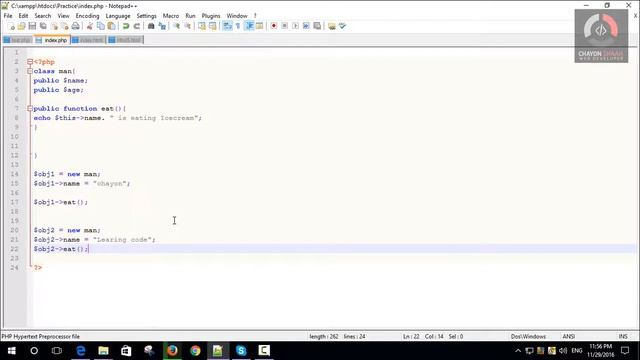
Task: Click the Copy toolbar icon
Action: click(x=100, y=26)
